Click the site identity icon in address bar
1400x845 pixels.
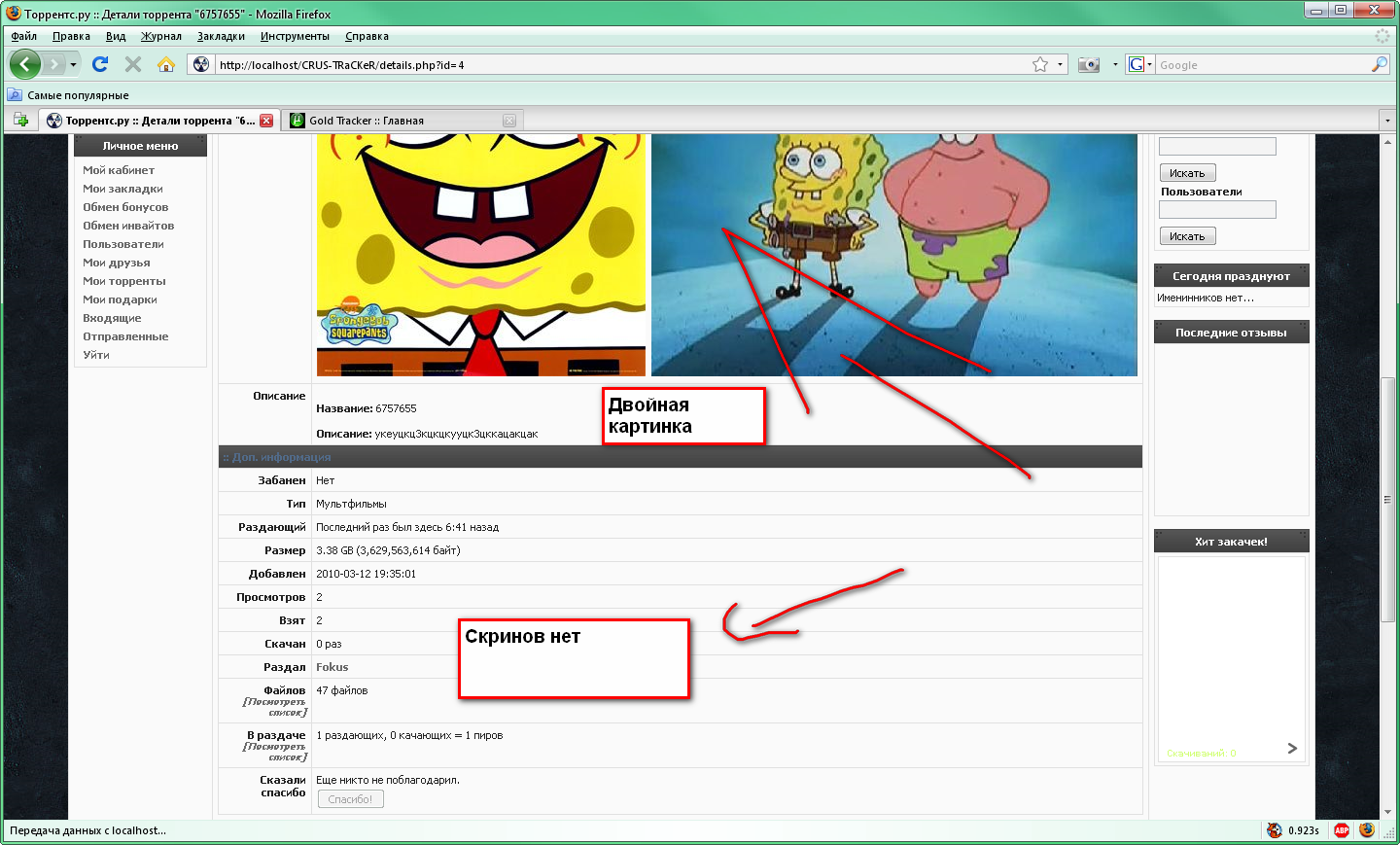coord(201,64)
